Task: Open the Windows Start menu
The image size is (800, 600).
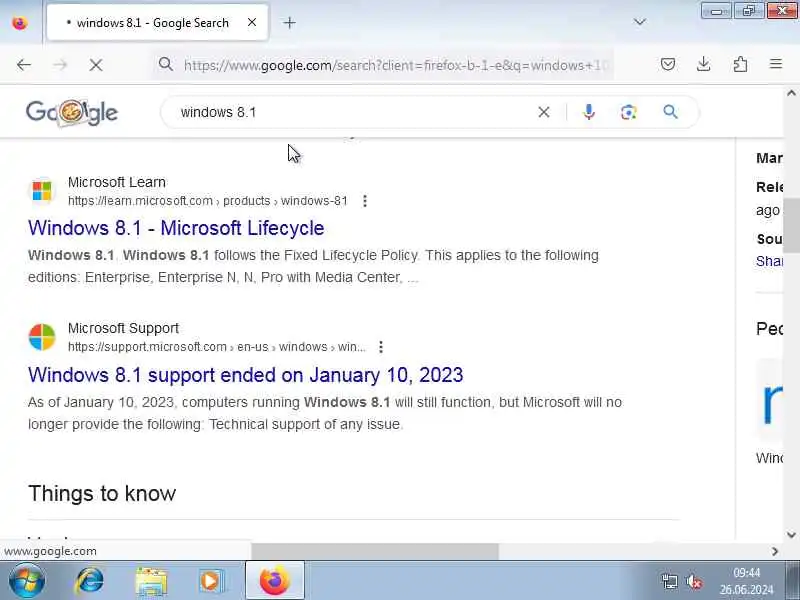Action: (x=27, y=581)
